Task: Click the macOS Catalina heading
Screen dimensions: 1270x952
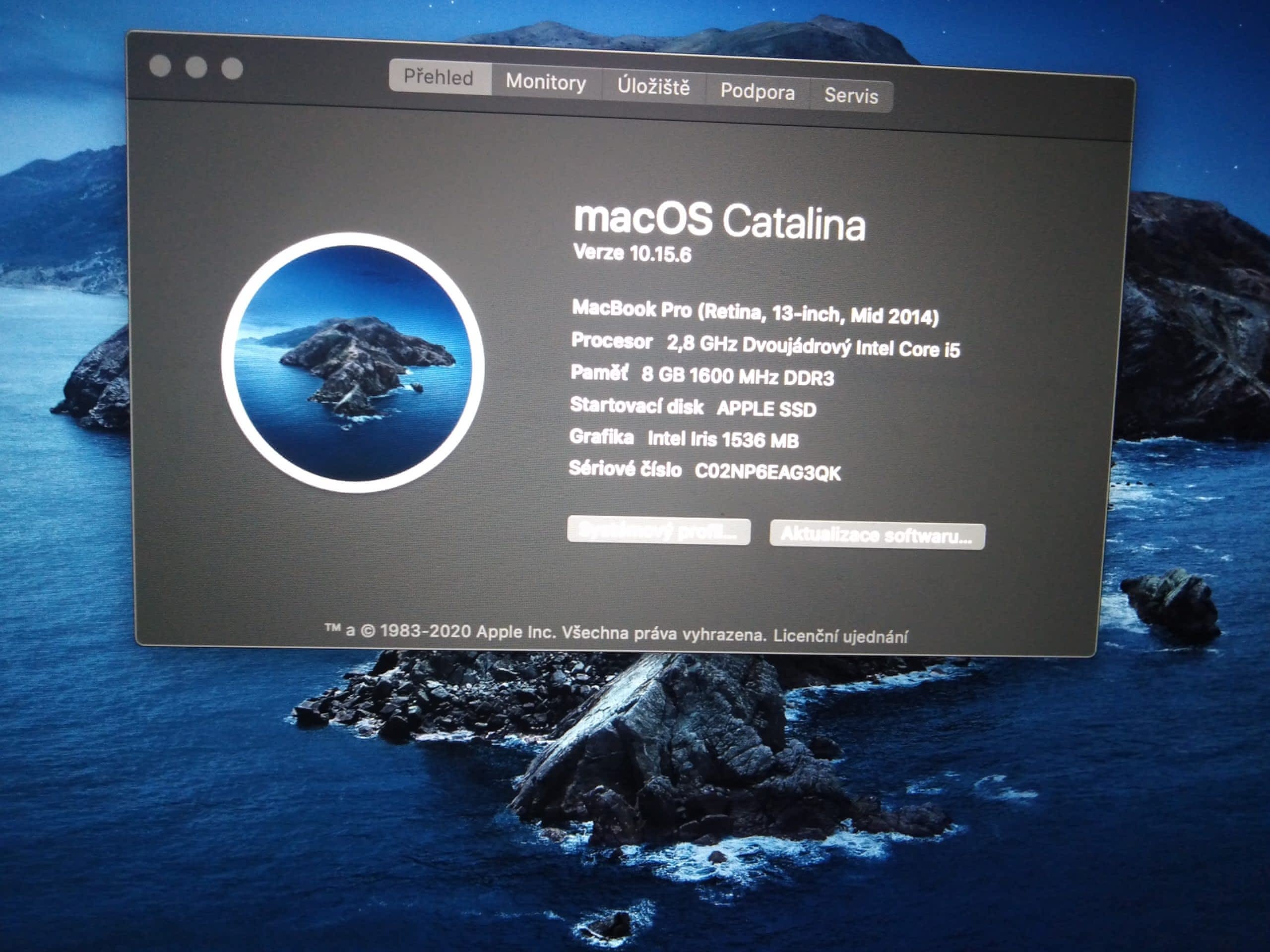Action: 719,221
